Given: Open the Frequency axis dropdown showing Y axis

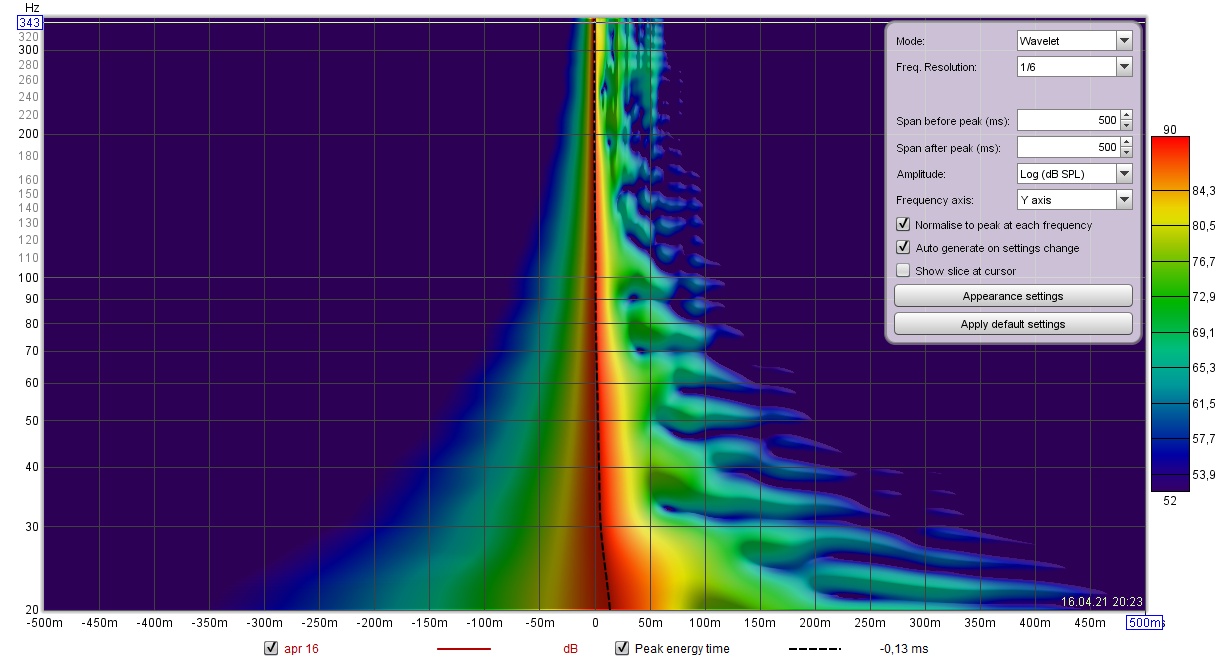Looking at the screenshot, I should [1074, 200].
